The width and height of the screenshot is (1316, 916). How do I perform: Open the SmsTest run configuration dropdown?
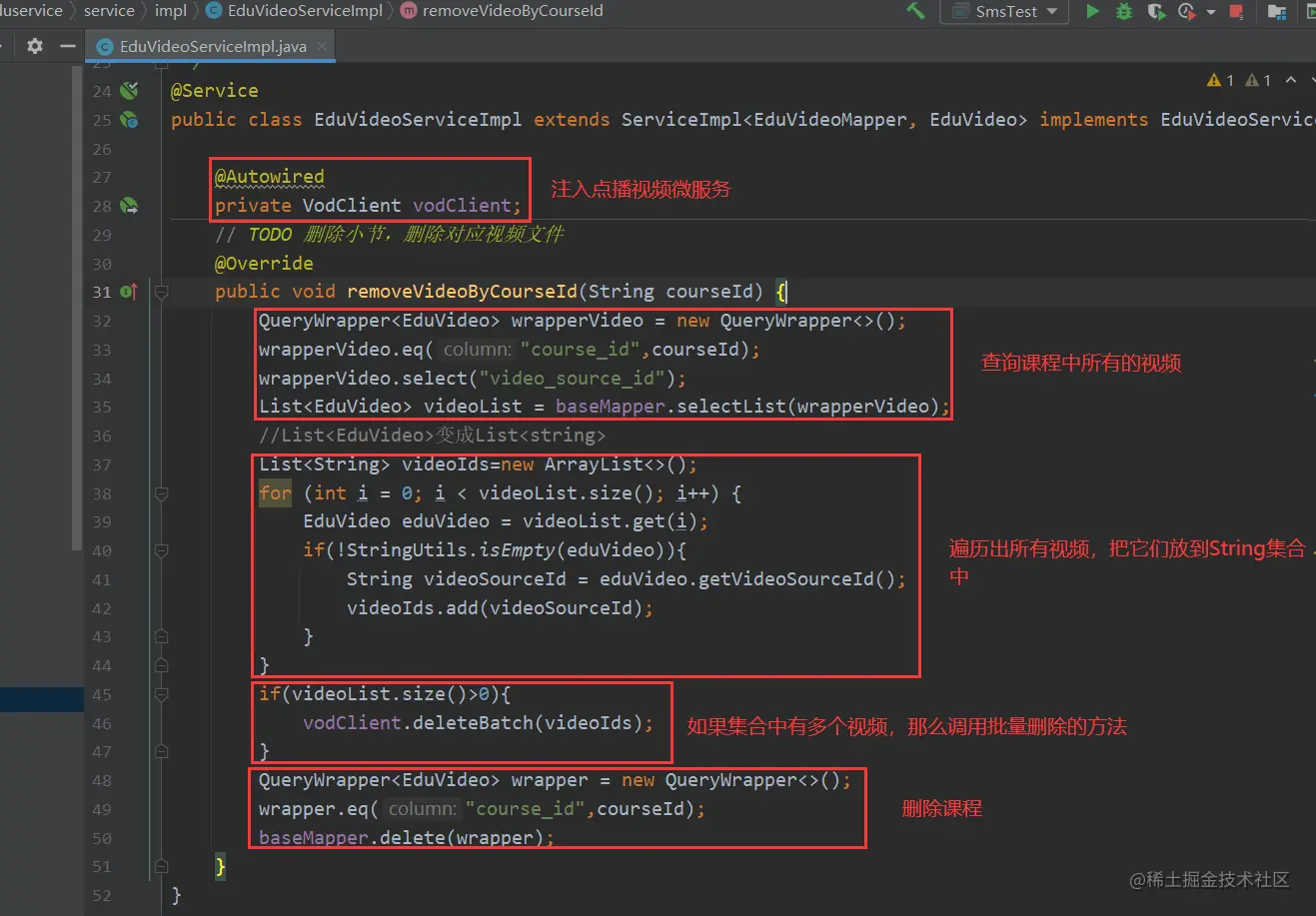[1004, 11]
